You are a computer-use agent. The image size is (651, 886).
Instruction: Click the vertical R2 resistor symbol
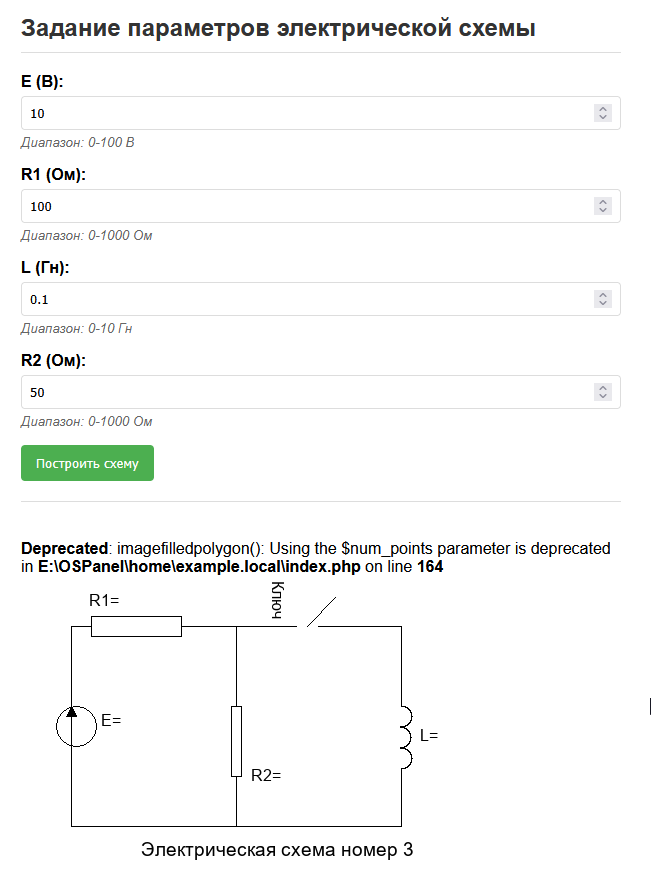[237, 741]
